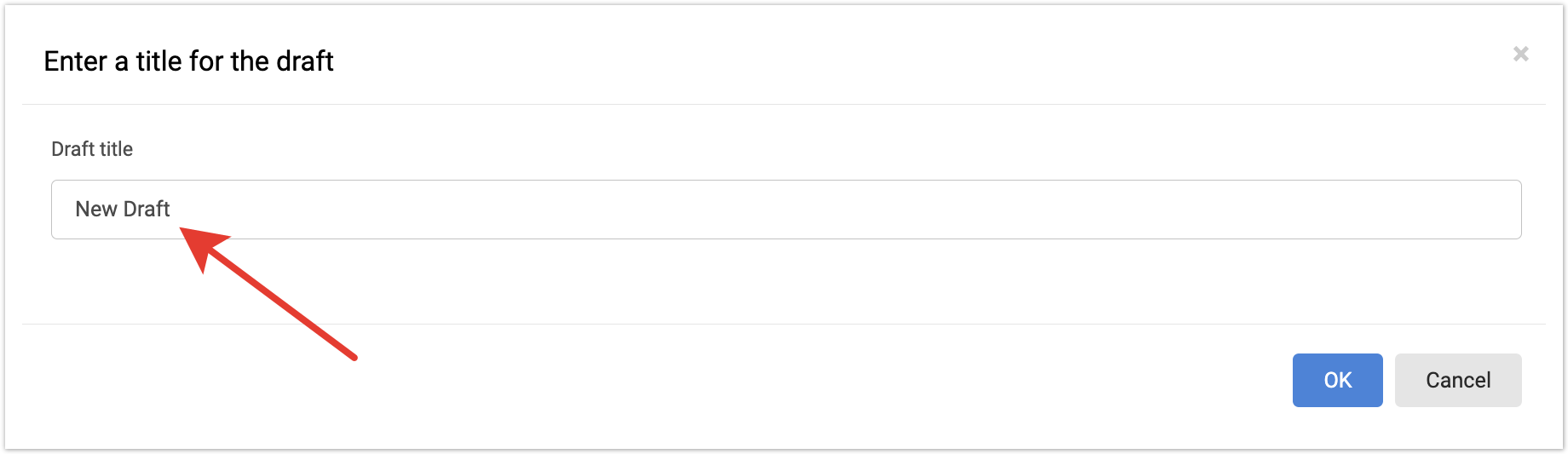This screenshot has width=1568, height=454.
Task: Confirm the draft title with OK
Action: (1337, 380)
